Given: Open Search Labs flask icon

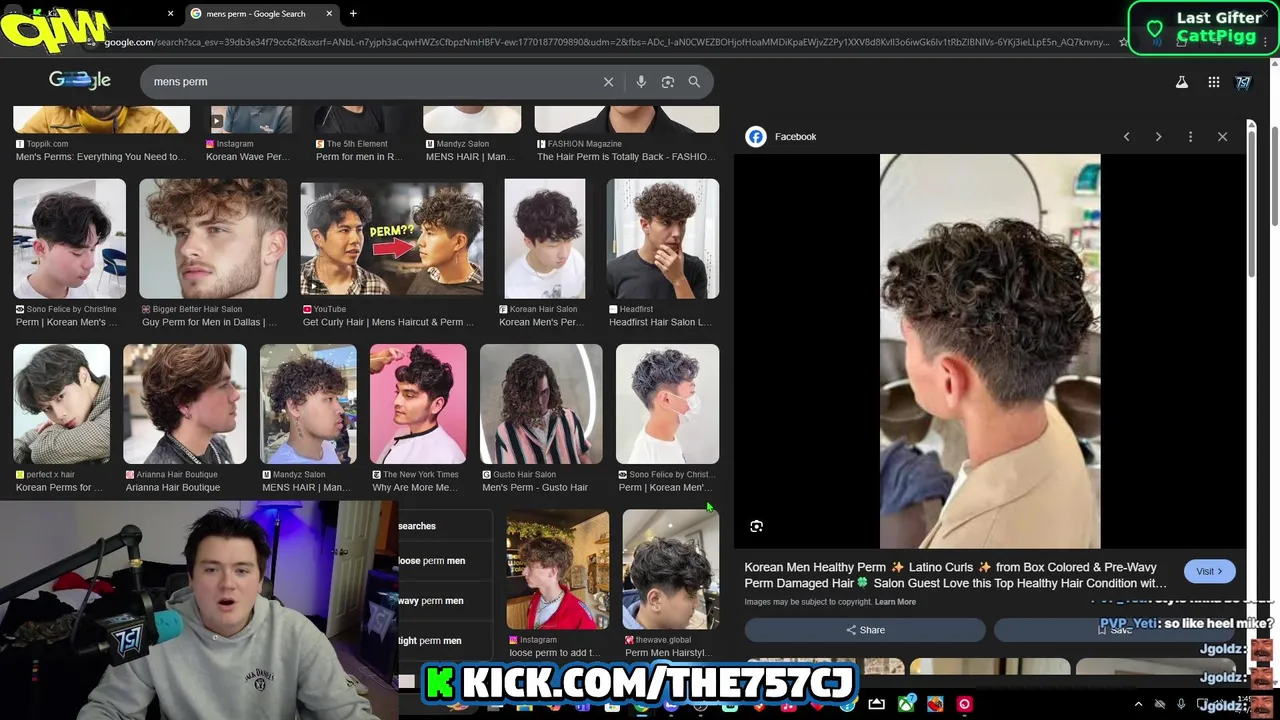Looking at the screenshot, I should [x=1182, y=82].
